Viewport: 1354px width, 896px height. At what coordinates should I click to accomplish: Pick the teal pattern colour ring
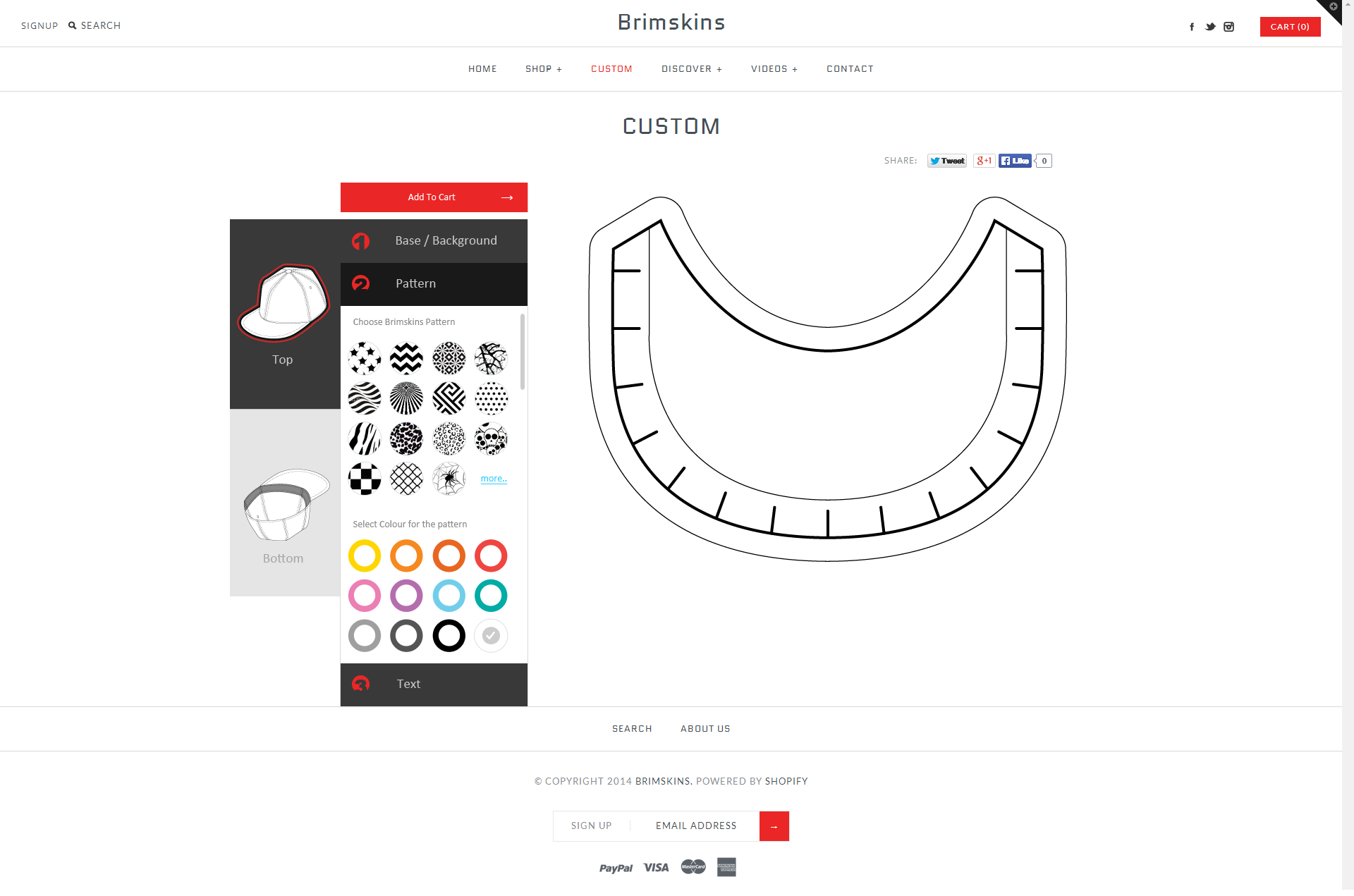coord(492,596)
